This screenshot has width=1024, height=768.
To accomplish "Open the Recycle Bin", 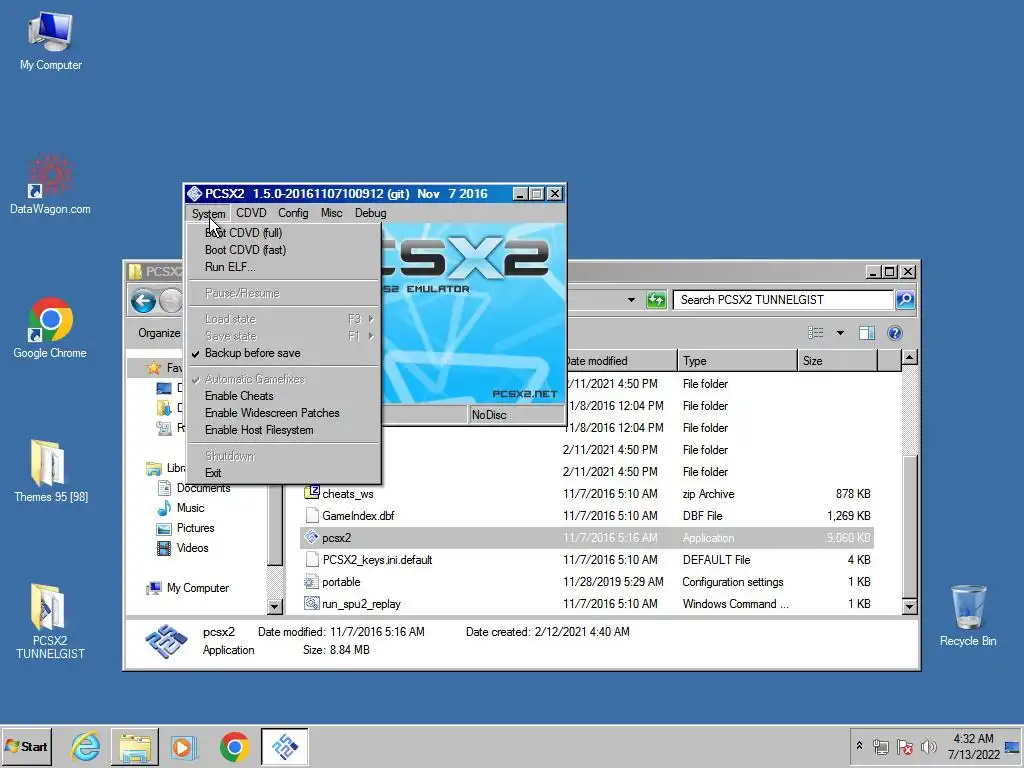I will (x=968, y=616).
